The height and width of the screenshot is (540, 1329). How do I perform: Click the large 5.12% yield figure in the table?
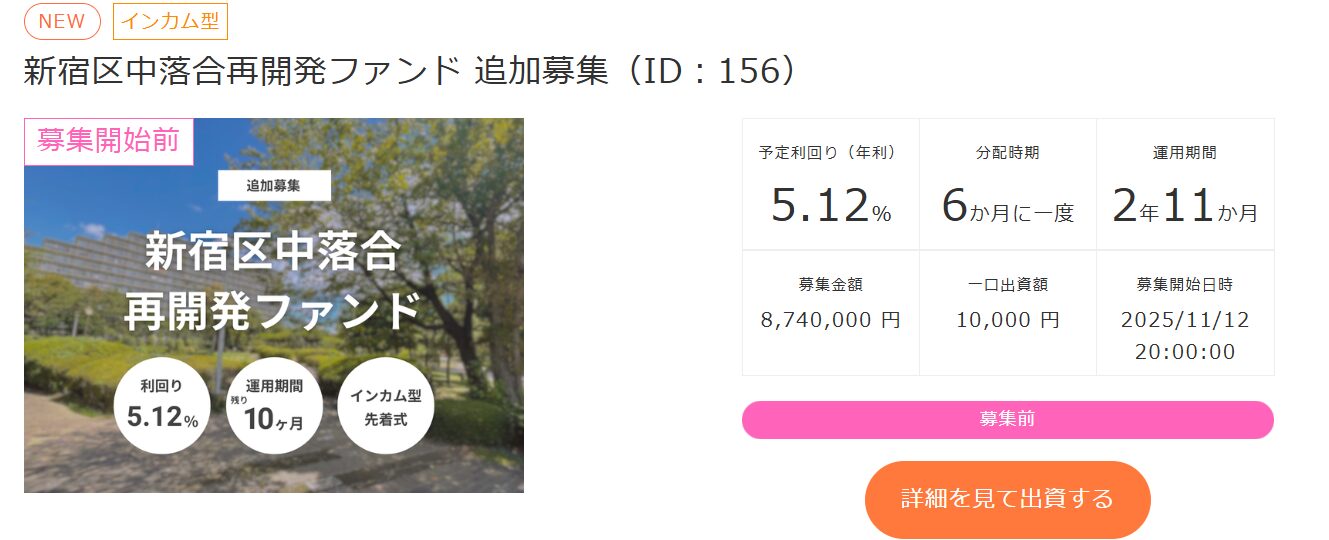(x=829, y=206)
